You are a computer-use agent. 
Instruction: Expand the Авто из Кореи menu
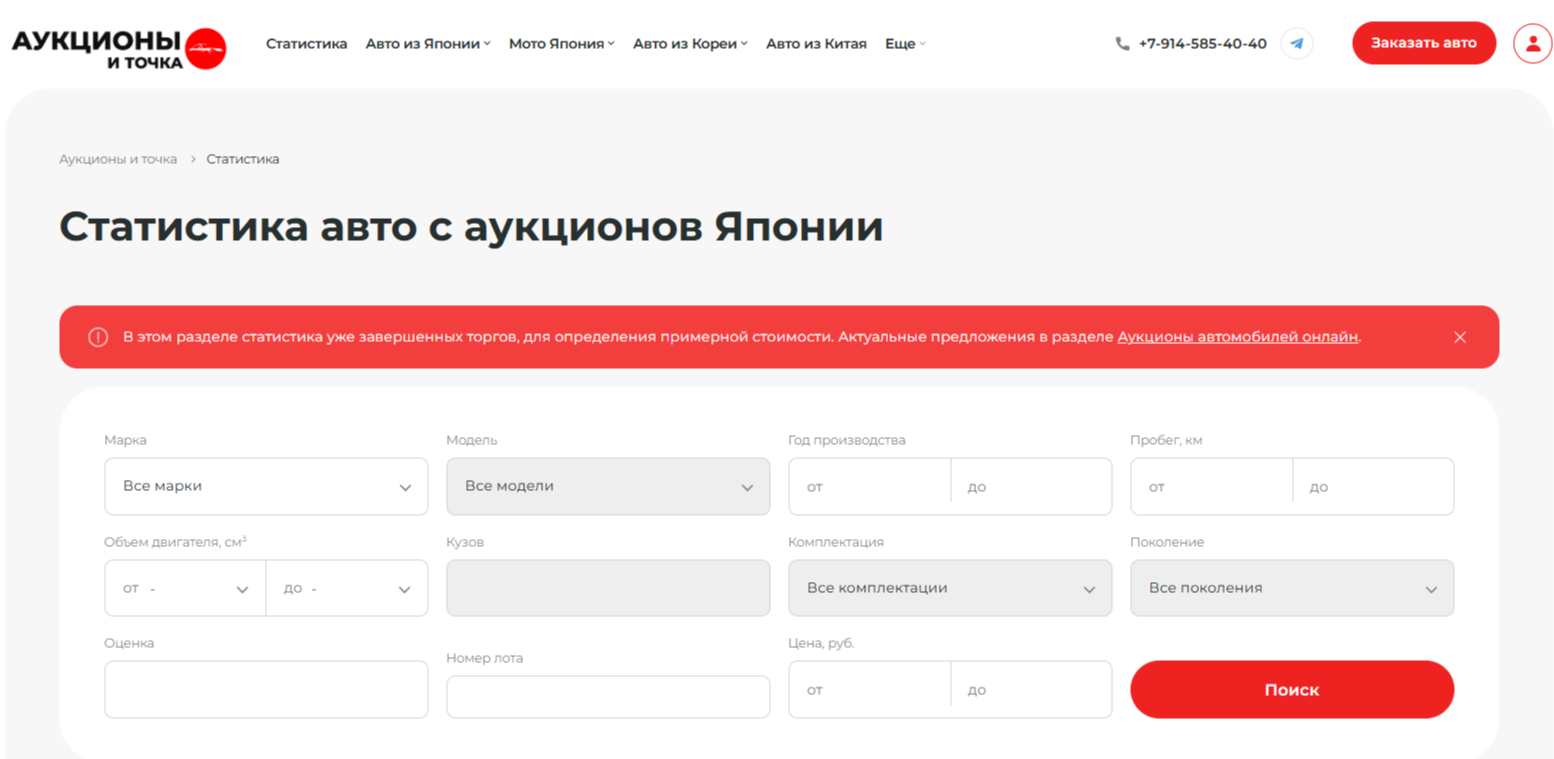(x=690, y=44)
